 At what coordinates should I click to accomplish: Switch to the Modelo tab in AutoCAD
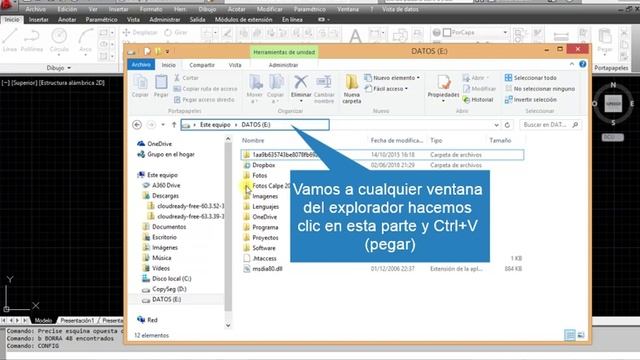(43, 320)
